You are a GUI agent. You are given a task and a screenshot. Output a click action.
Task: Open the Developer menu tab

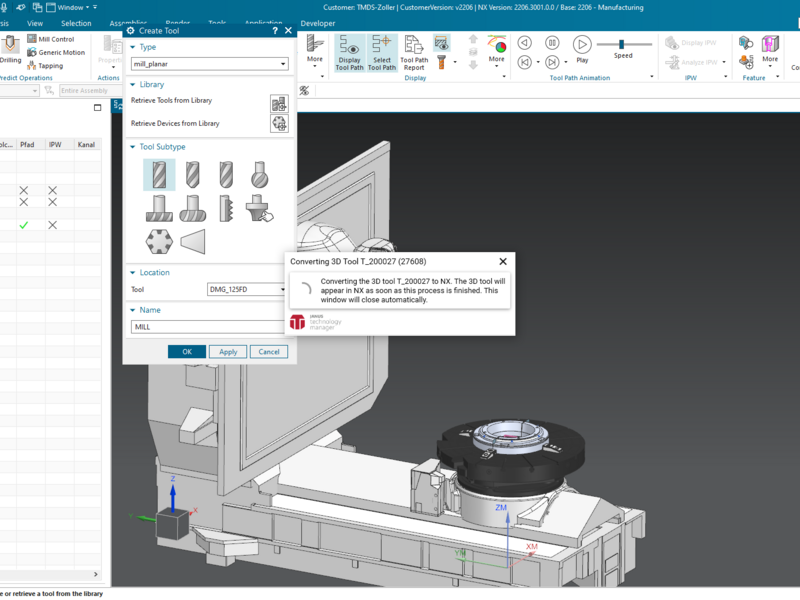pyautogui.click(x=318, y=23)
